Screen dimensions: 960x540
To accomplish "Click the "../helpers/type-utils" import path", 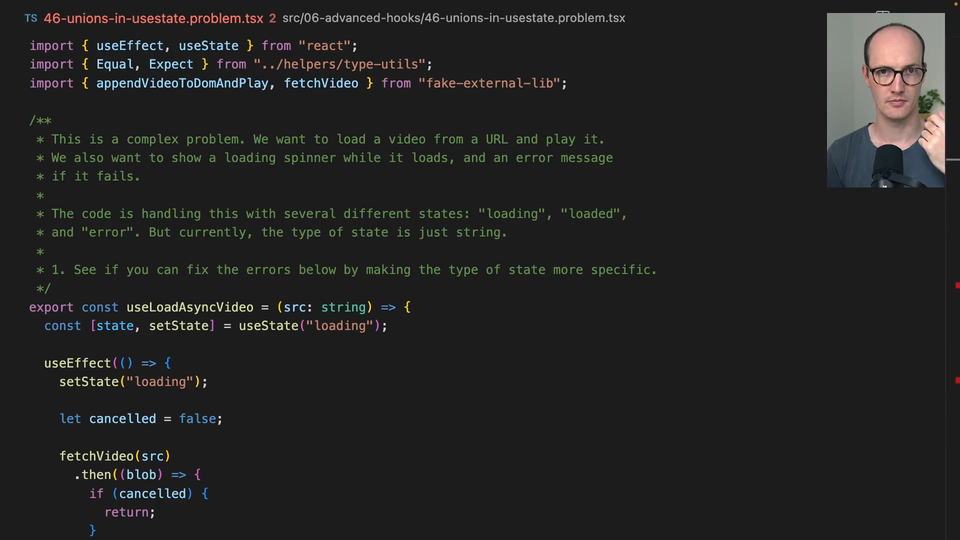I will coord(343,65).
